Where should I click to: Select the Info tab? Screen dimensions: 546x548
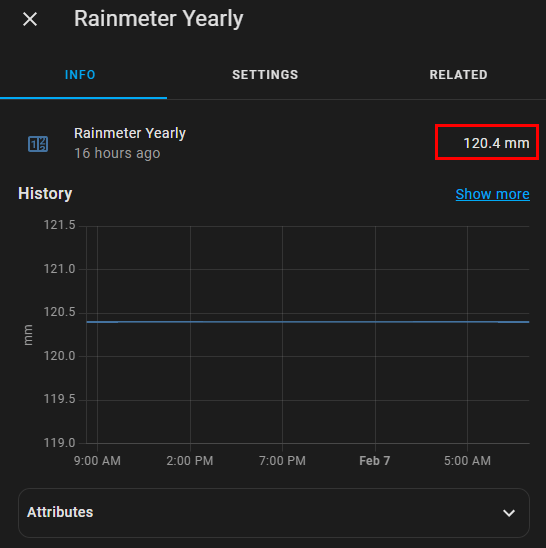pos(80,75)
